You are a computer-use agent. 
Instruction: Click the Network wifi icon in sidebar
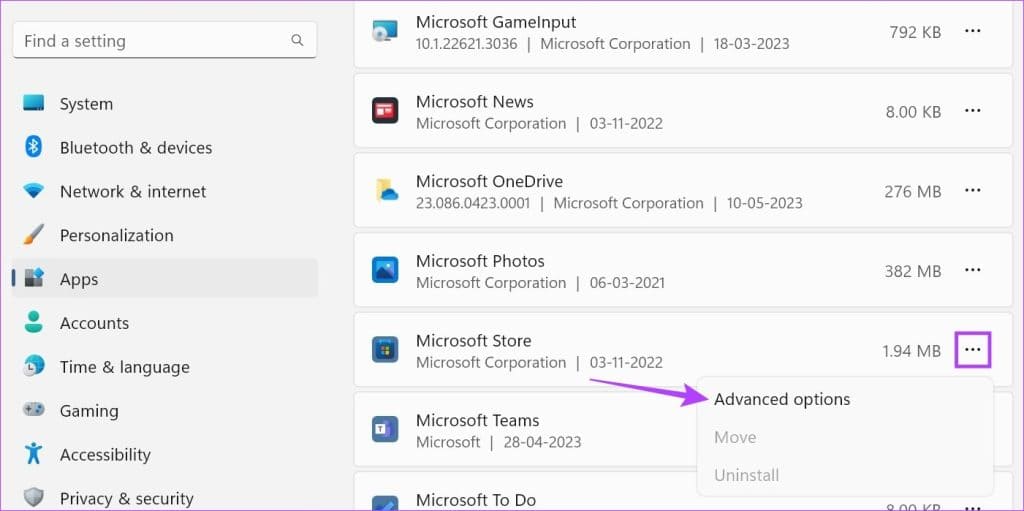tap(33, 191)
